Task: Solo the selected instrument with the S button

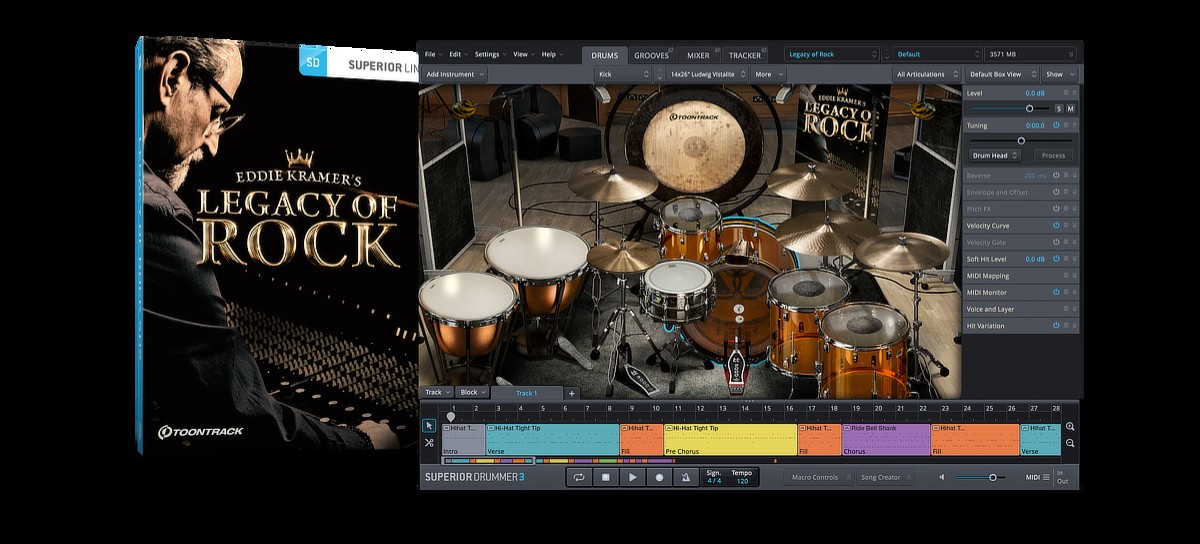Action: coord(1059,109)
